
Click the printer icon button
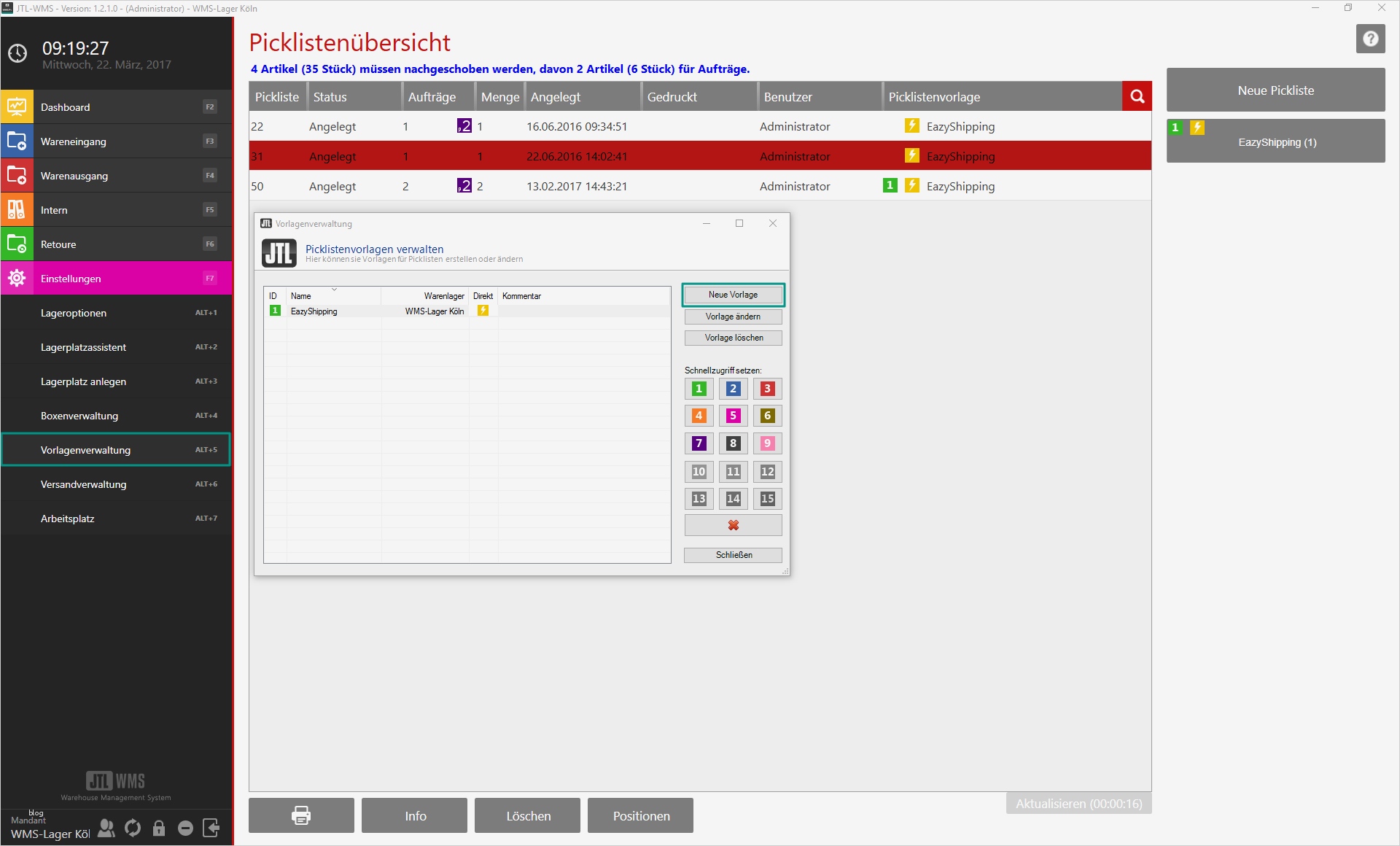[301, 815]
